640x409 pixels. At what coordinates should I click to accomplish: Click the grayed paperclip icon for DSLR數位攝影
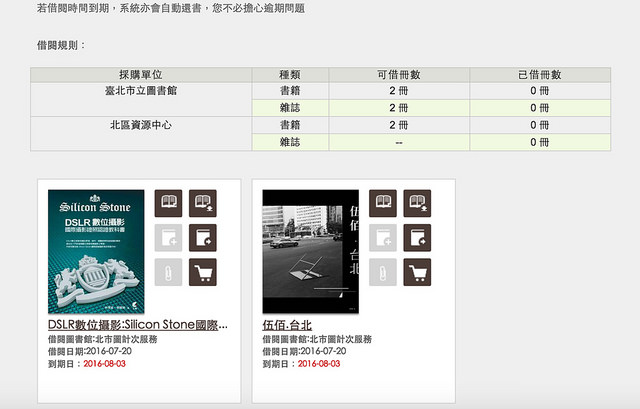click(x=169, y=272)
